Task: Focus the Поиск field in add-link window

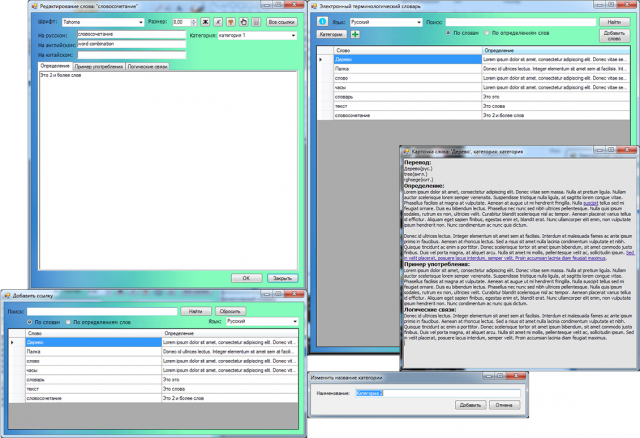Action: tap(102, 311)
